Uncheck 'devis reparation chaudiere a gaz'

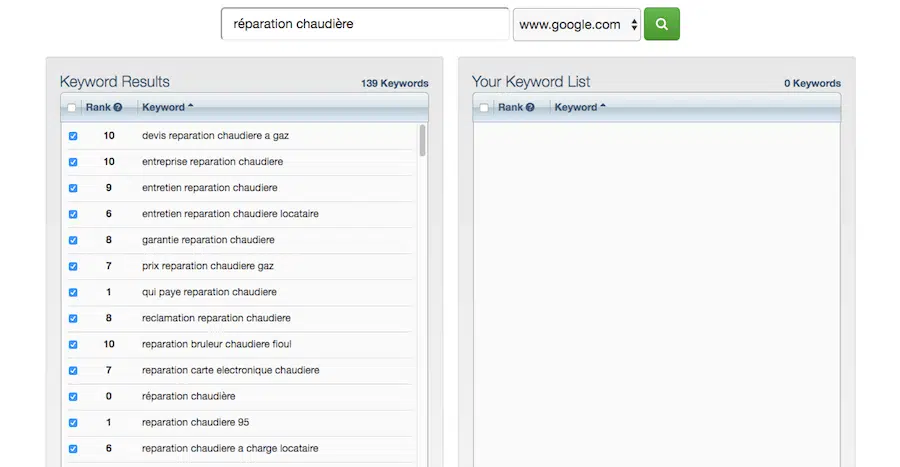coord(72,136)
